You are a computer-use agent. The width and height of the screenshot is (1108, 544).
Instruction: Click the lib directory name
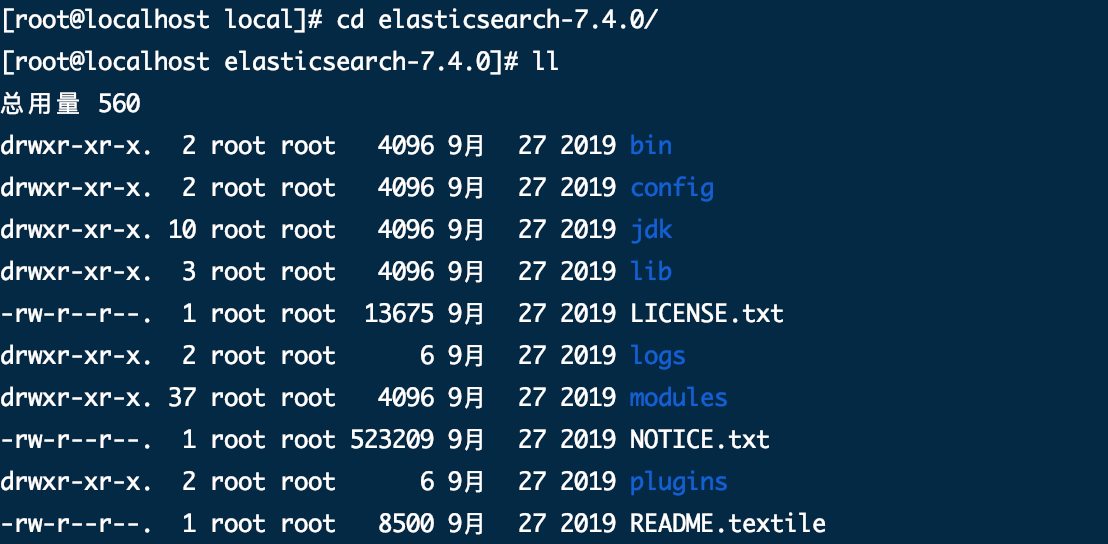pyautogui.click(x=651, y=271)
